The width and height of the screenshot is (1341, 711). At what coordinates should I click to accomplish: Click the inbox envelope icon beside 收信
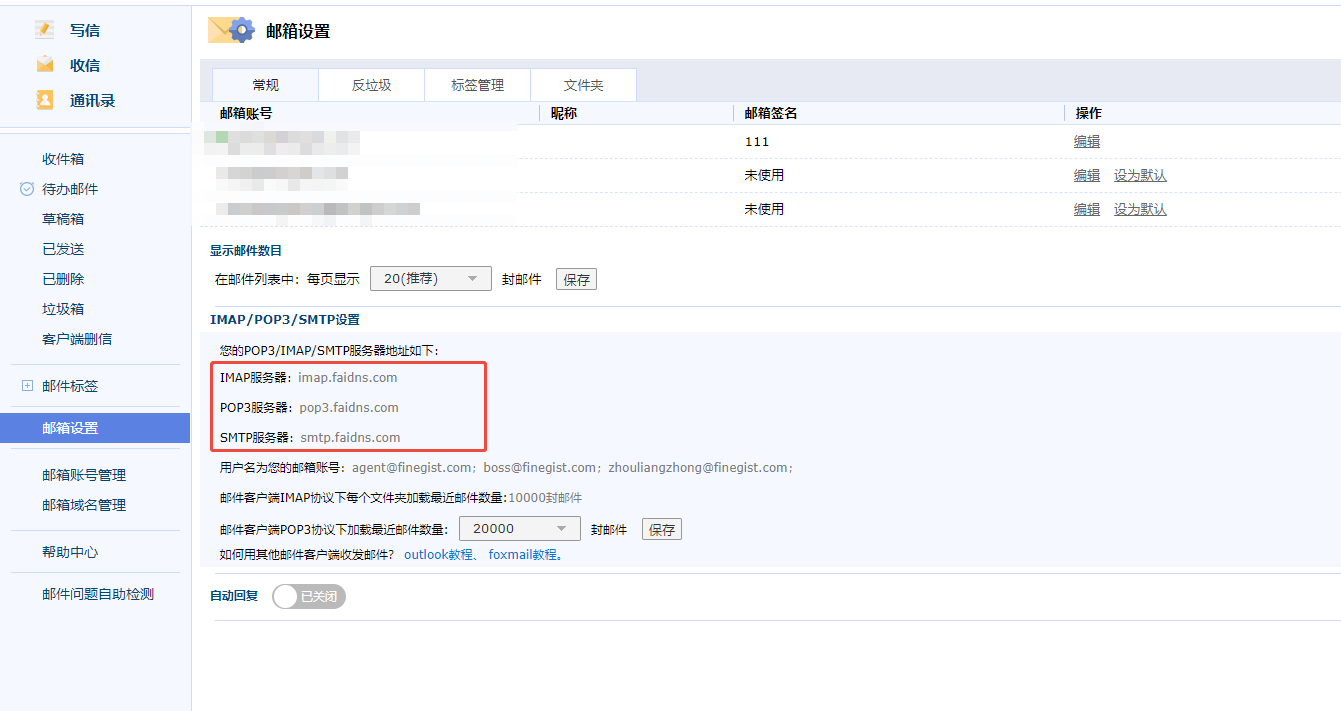point(45,65)
